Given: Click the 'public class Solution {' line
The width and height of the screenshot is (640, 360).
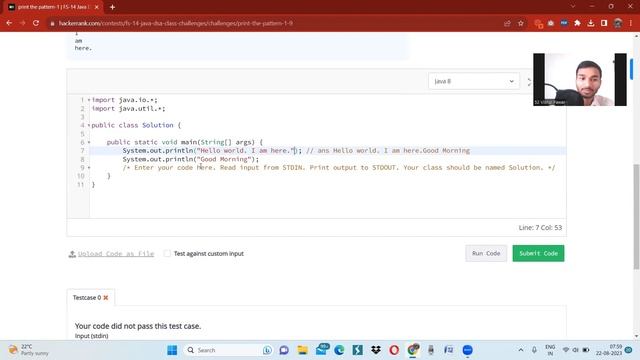Looking at the screenshot, I should pos(136,125).
